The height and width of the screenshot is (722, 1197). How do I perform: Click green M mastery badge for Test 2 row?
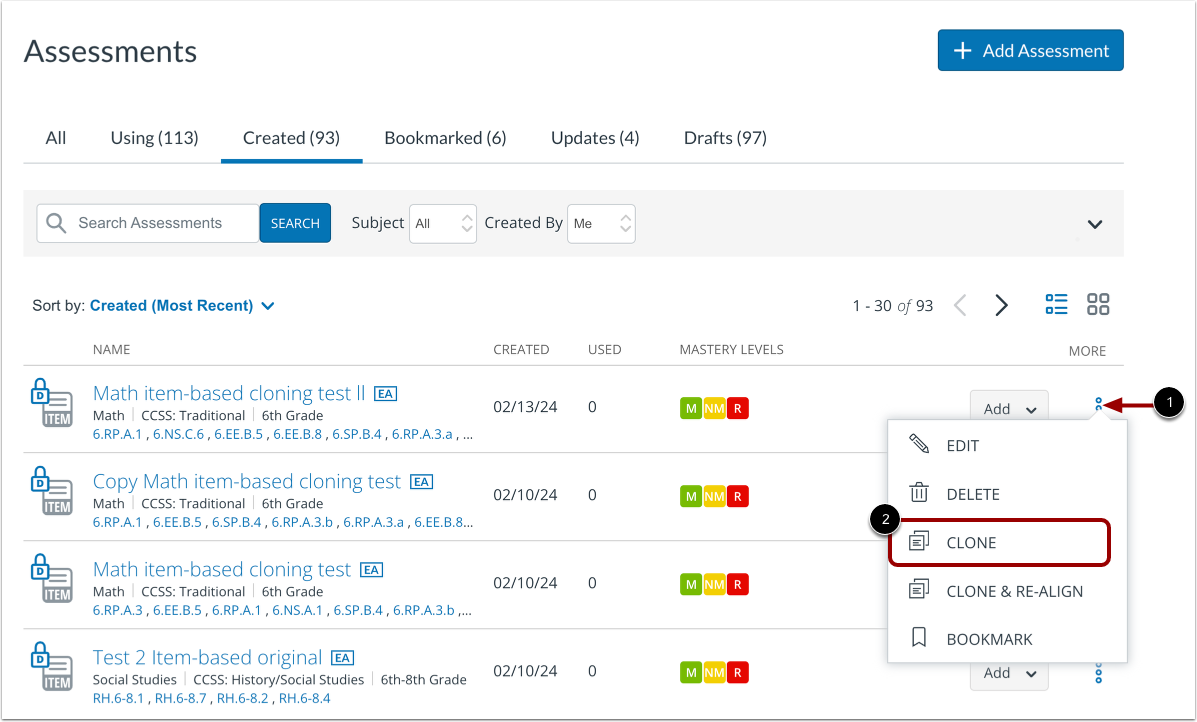(691, 672)
